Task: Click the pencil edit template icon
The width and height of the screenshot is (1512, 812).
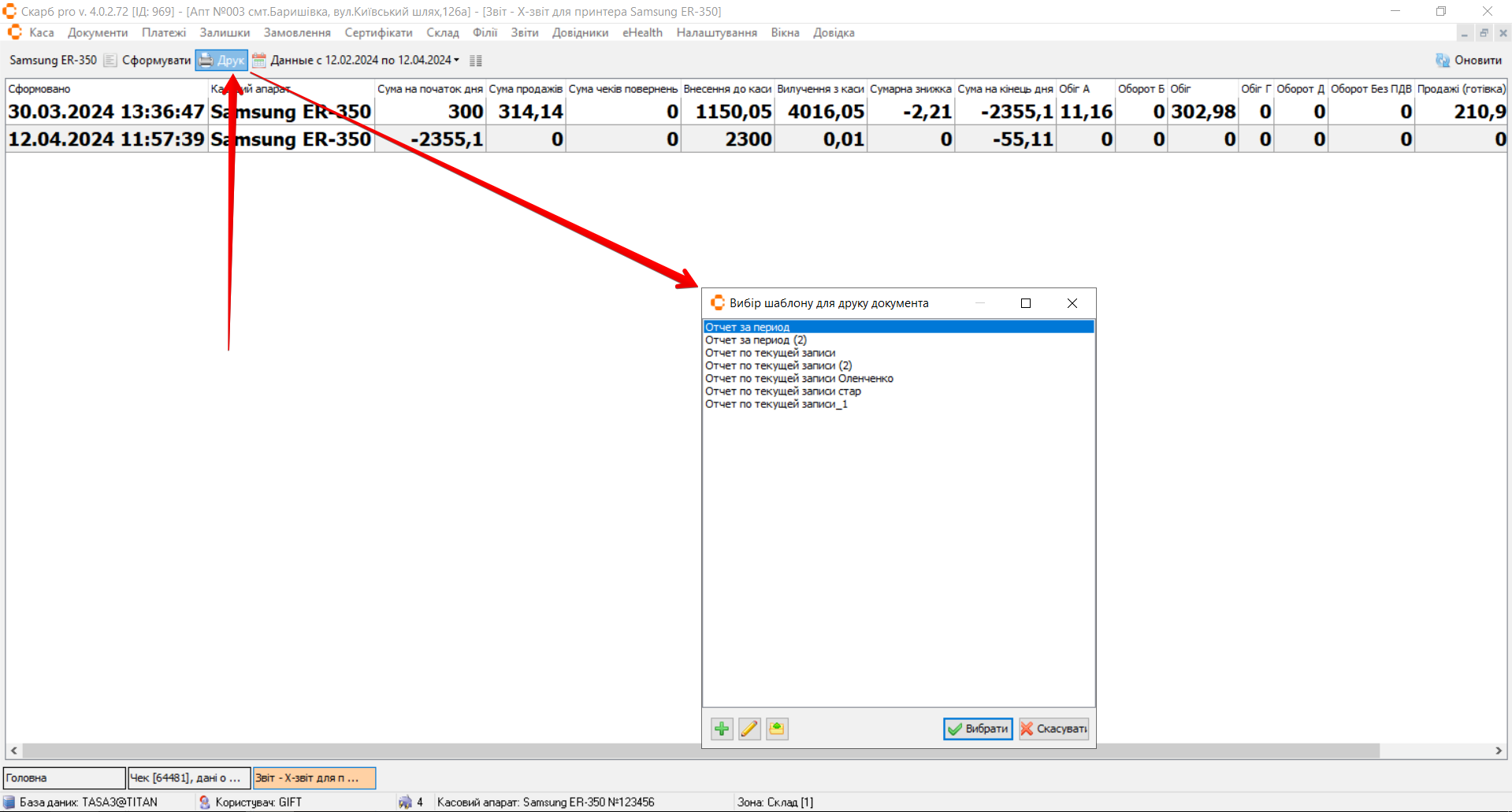Action: 749,729
